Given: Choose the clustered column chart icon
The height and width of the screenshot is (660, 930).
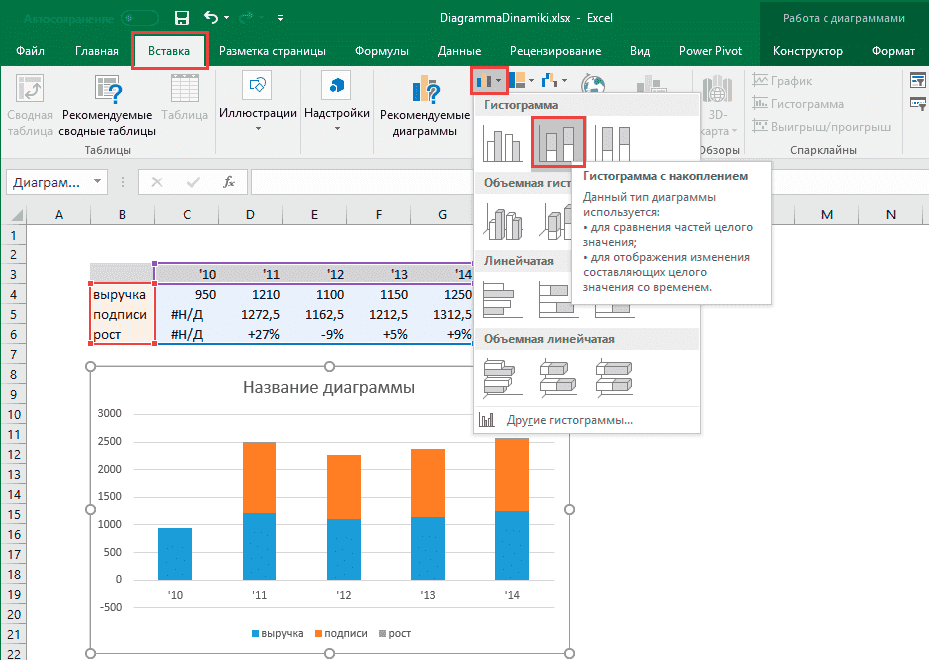Looking at the screenshot, I should 503,143.
